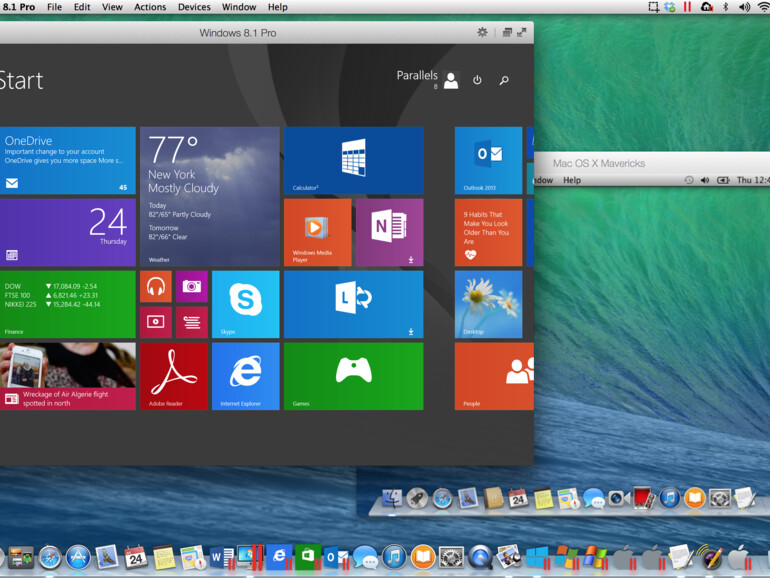The width and height of the screenshot is (770, 578).
Task: Open the Parallels user account menu
Action: (x=450, y=80)
